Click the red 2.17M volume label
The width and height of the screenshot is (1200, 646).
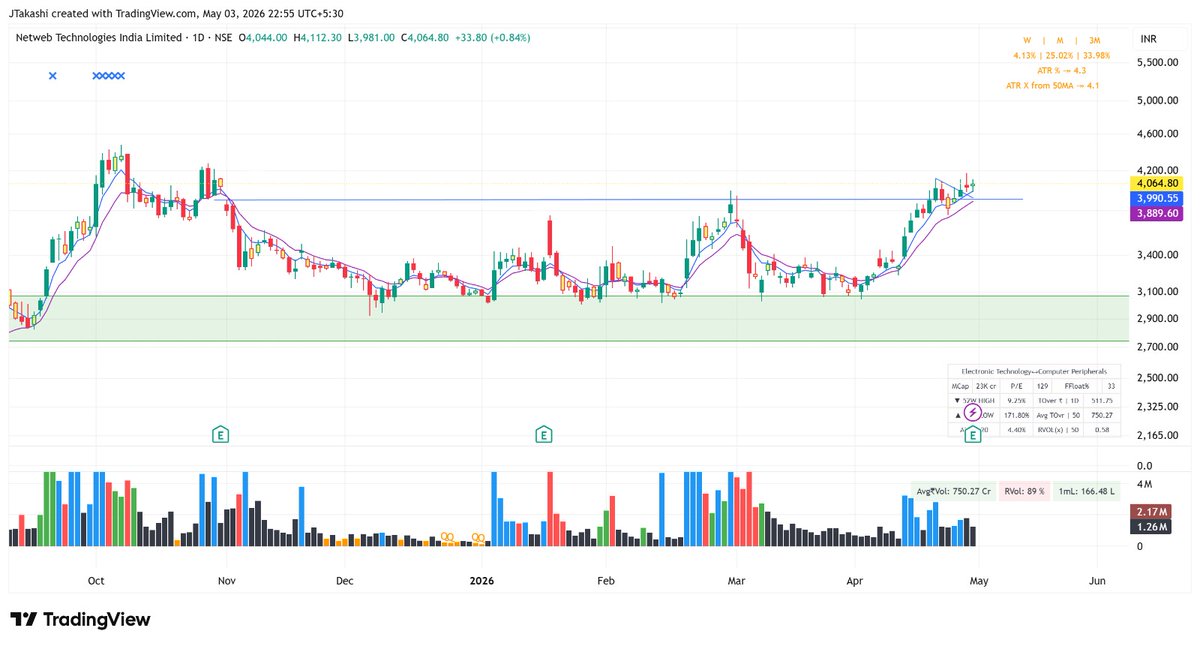click(x=1150, y=512)
